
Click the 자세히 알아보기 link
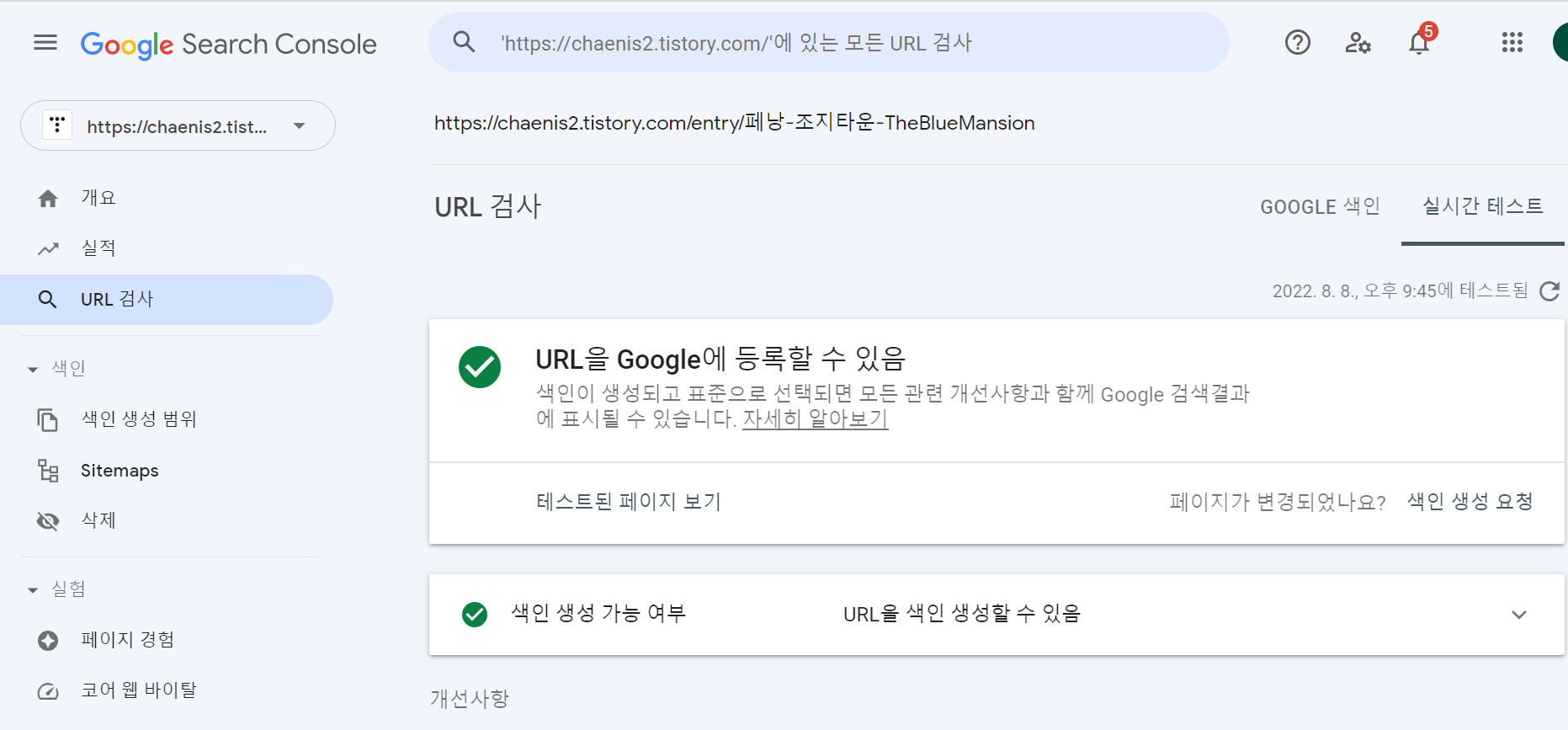pyautogui.click(x=815, y=418)
